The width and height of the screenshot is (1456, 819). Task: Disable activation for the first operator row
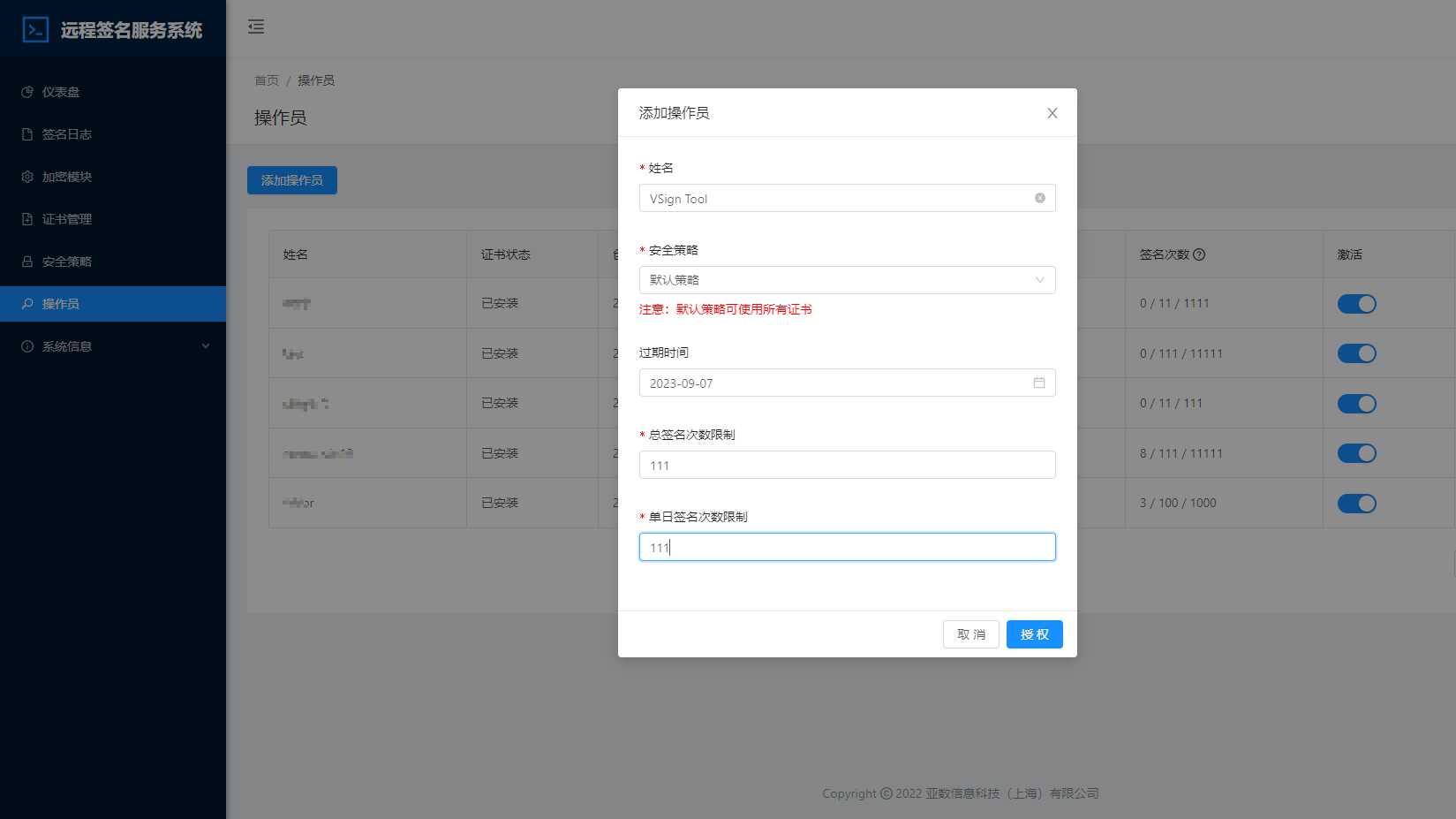coord(1357,303)
